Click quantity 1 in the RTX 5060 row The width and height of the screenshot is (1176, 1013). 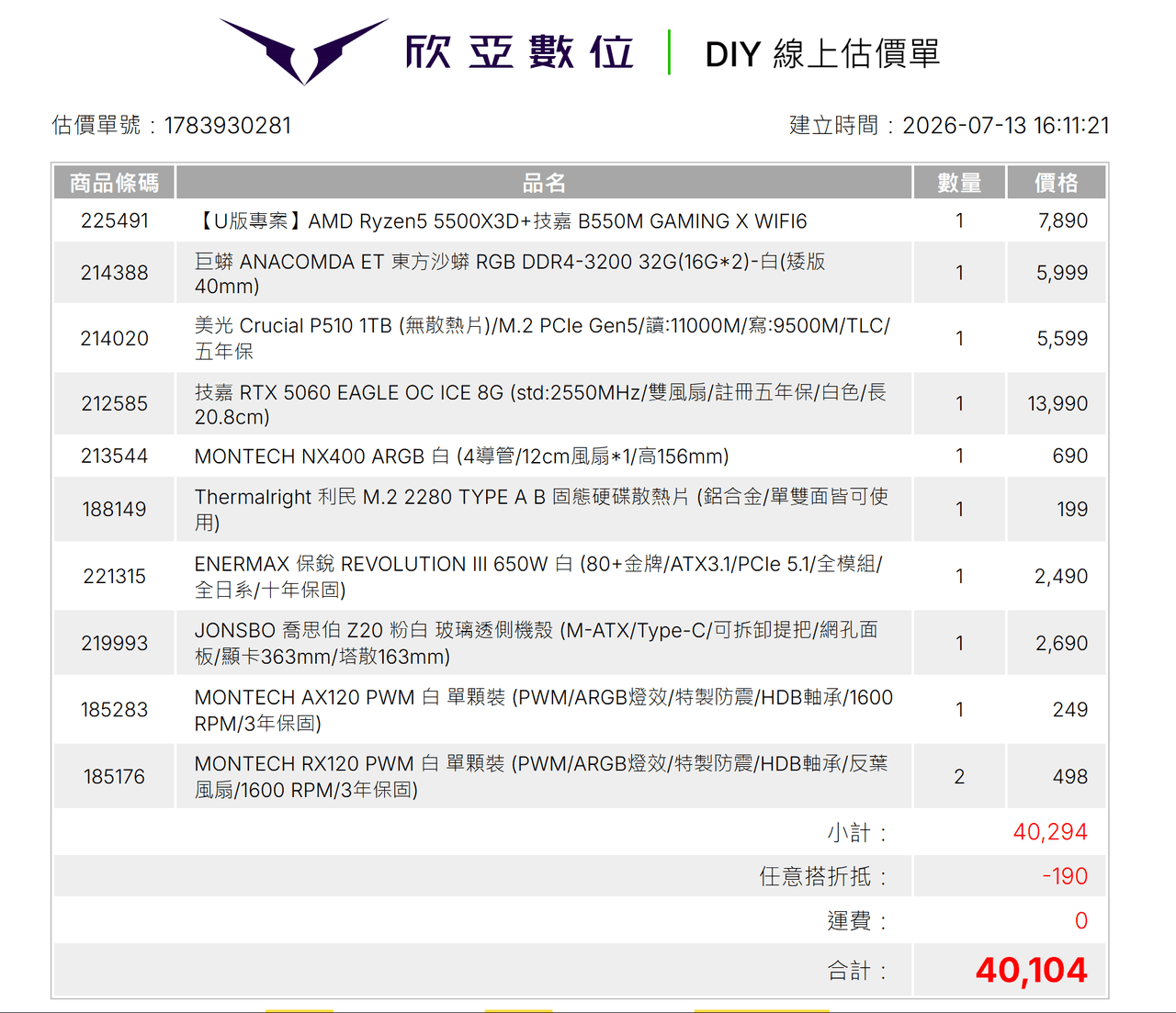click(959, 403)
